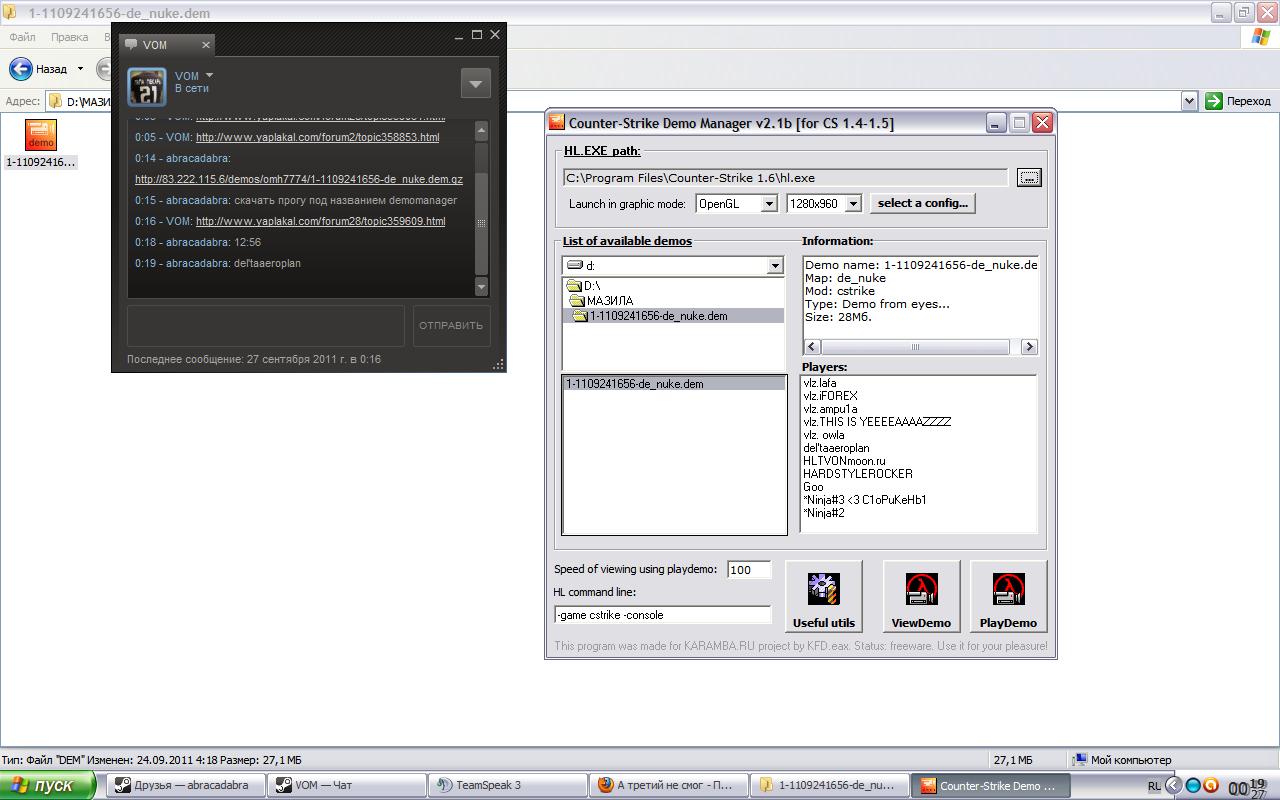Select player vlz.ampu1a

click(830, 409)
